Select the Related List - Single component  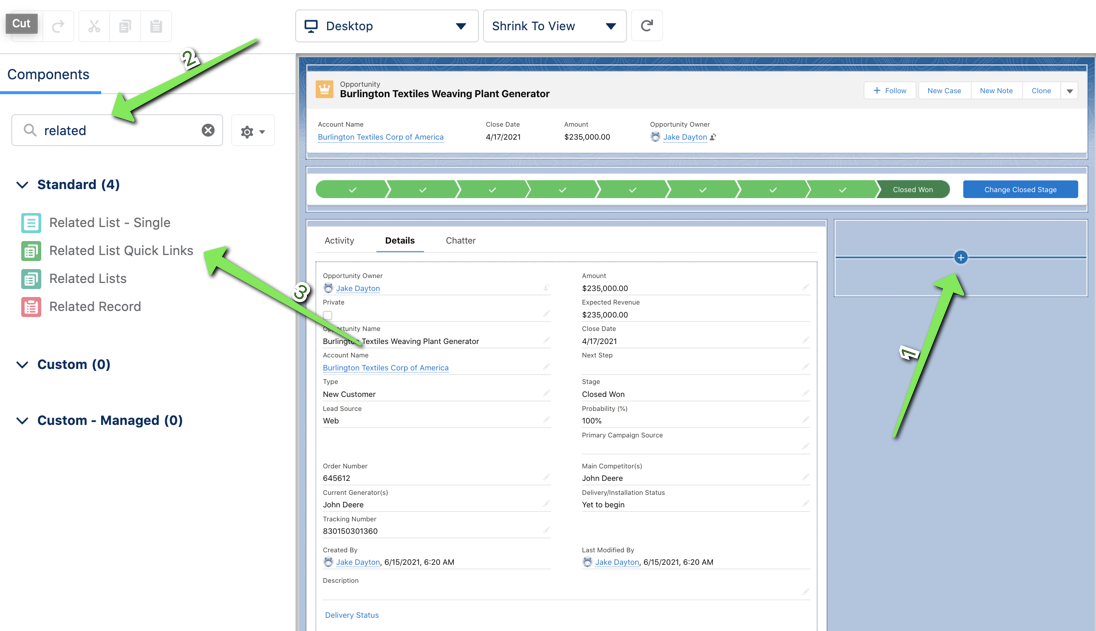pyautogui.click(x=110, y=223)
